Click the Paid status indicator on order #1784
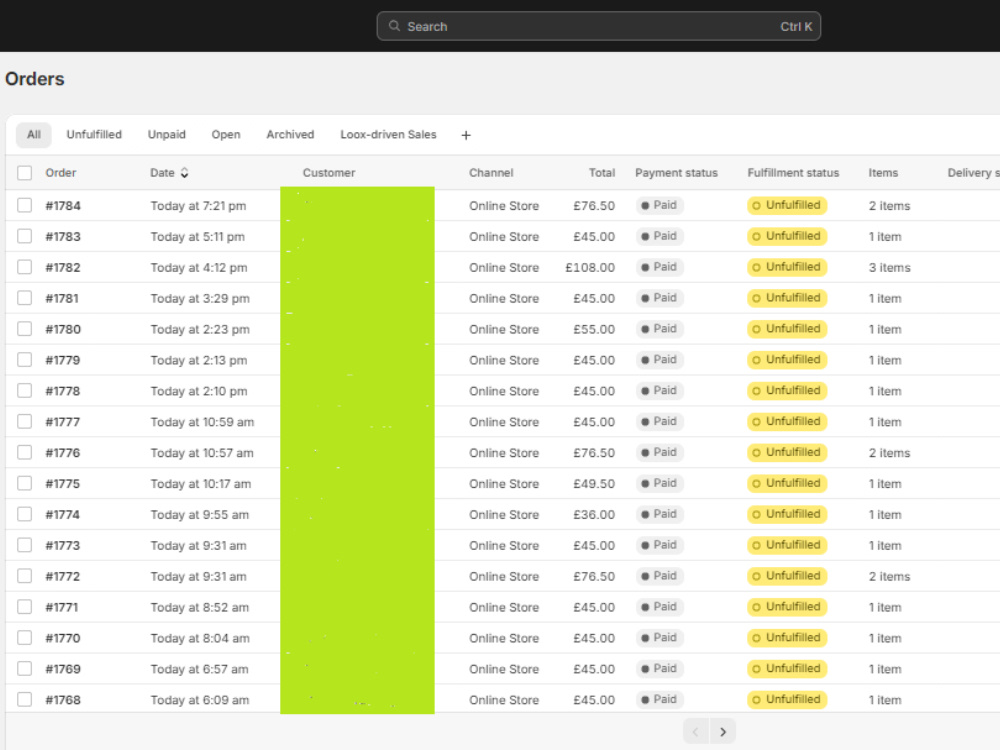 click(660, 205)
